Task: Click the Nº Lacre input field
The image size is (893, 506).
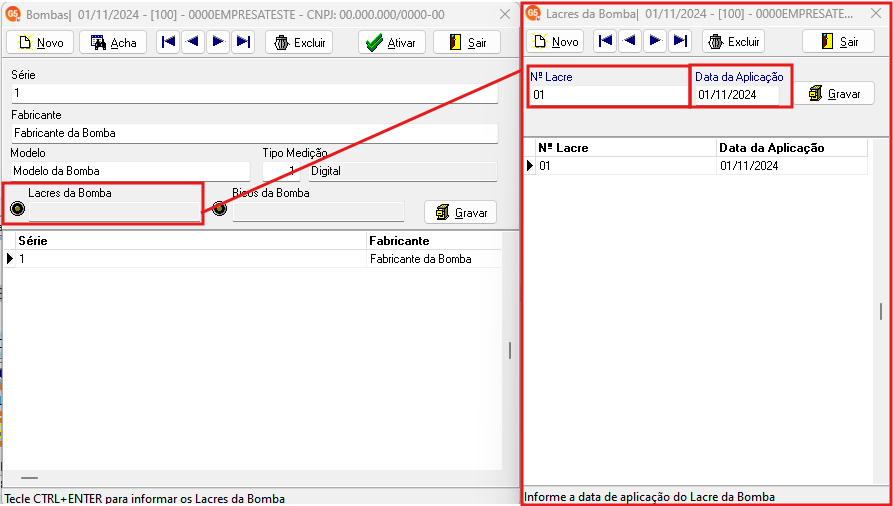Action: pyautogui.click(x=609, y=95)
